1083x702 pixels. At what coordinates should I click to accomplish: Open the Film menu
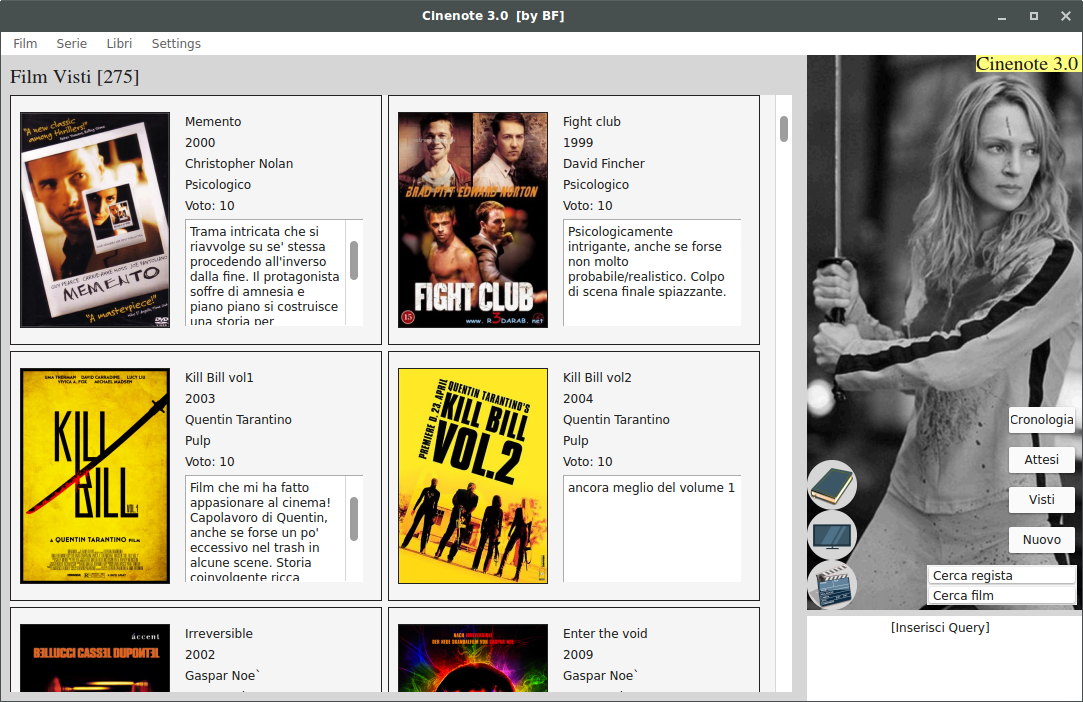click(25, 44)
